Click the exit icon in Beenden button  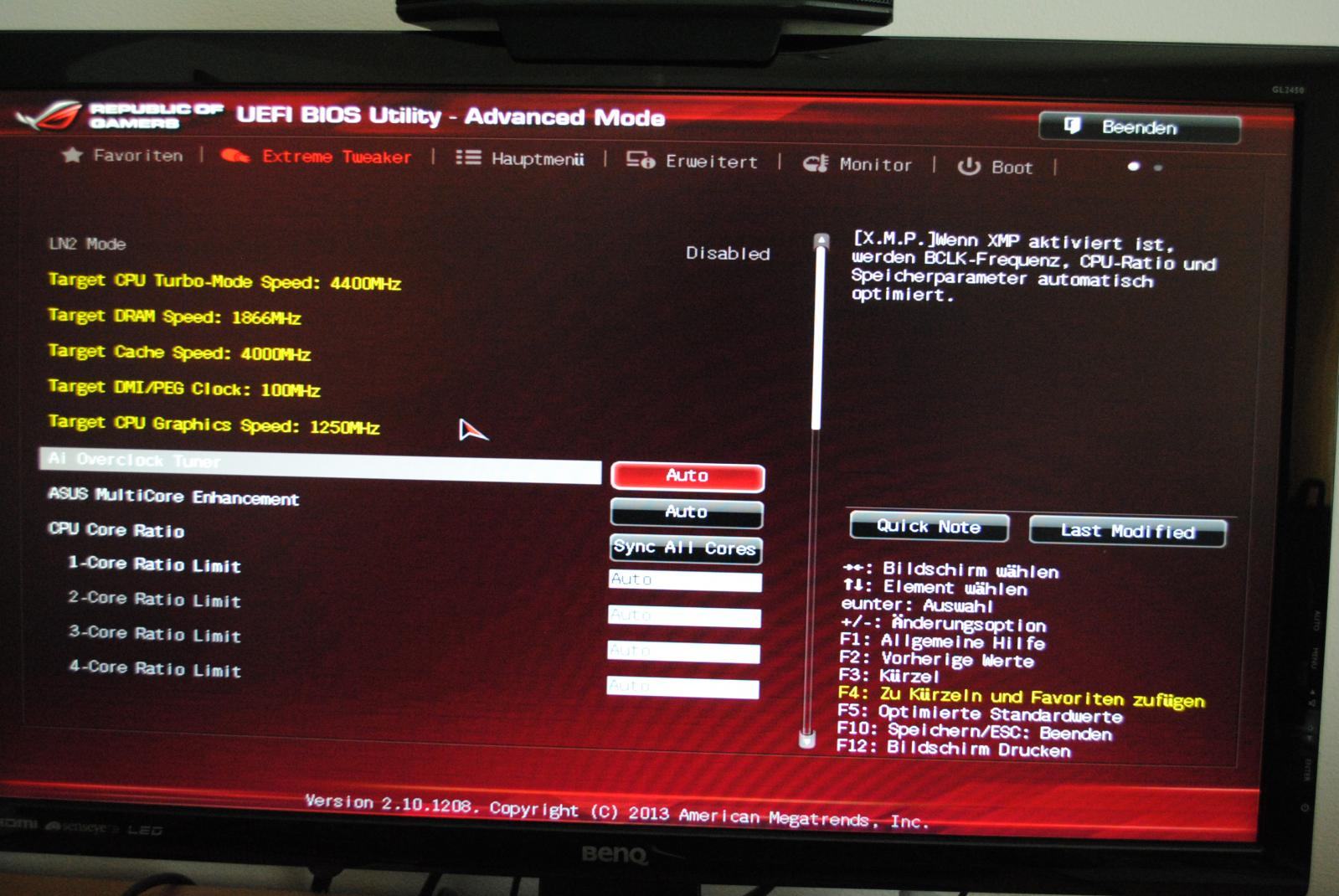pyautogui.click(x=1072, y=126)
